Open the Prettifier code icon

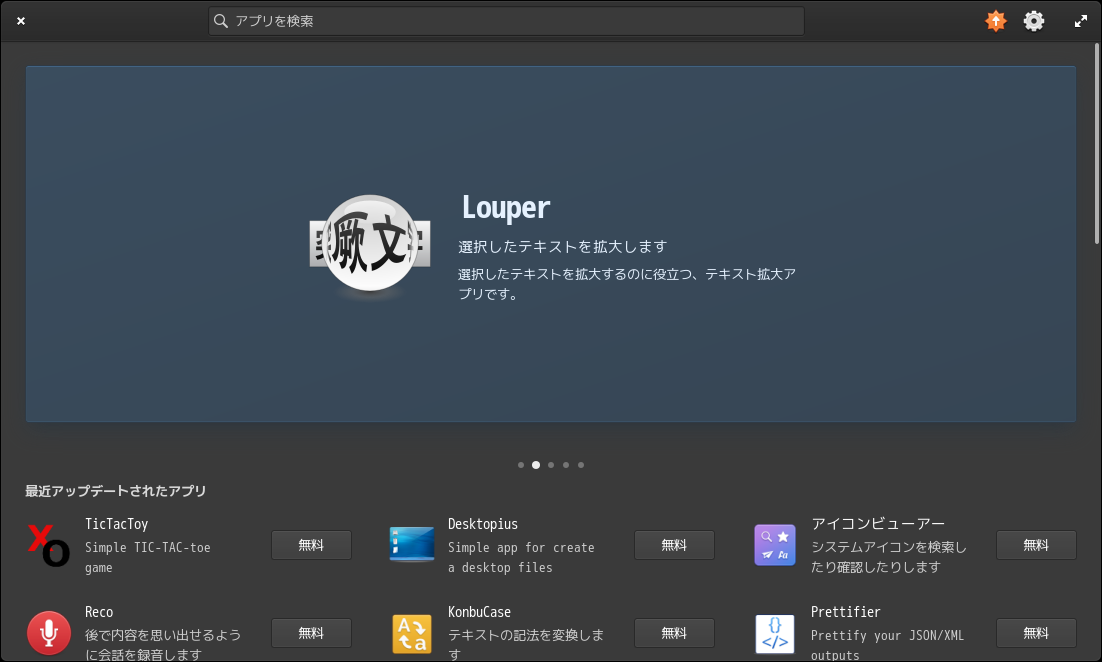click(x=774, y=633)
